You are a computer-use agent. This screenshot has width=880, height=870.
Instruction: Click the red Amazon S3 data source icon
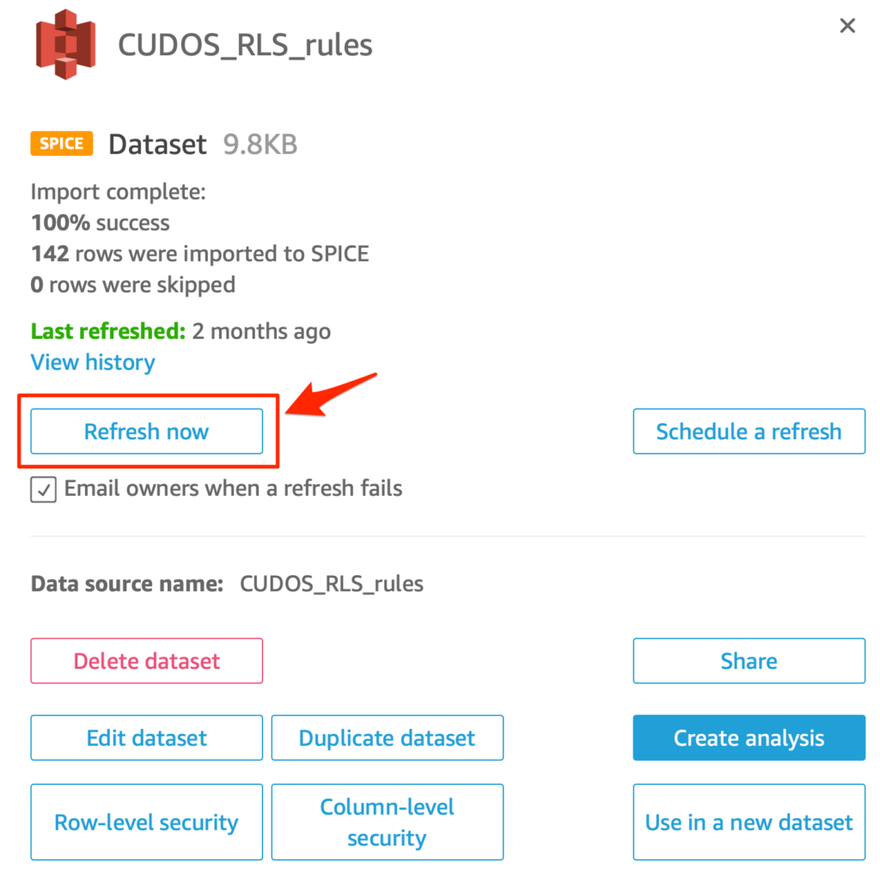[65, 44]
